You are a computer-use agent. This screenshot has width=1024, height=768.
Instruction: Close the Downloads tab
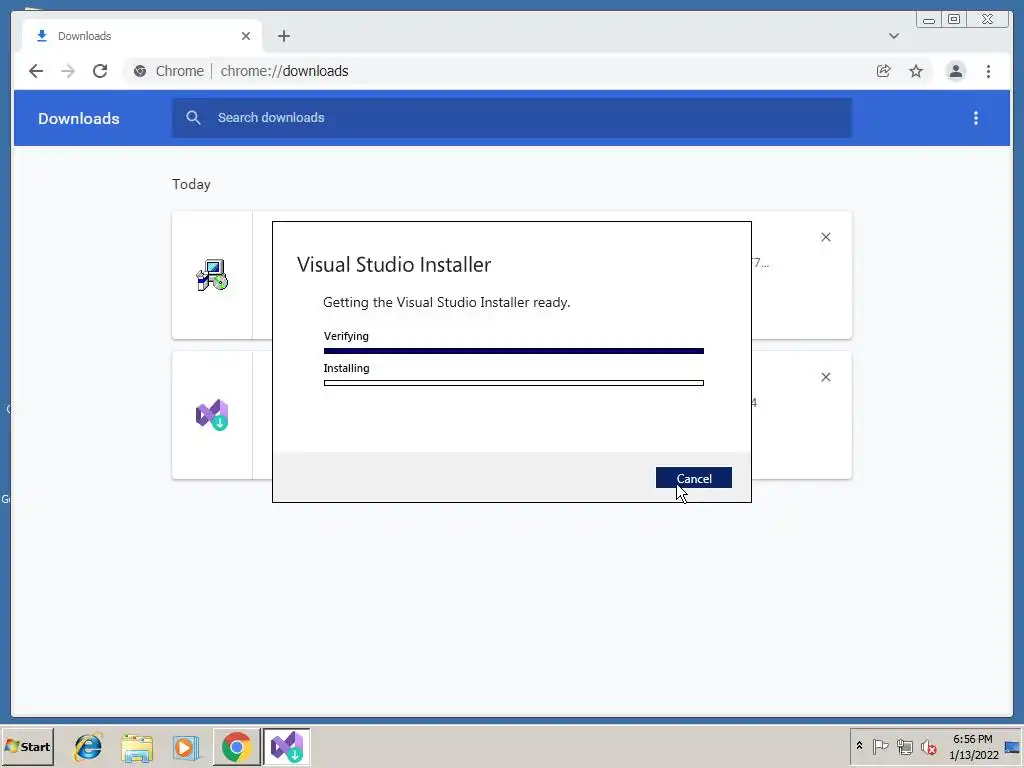tap(246, 36)
